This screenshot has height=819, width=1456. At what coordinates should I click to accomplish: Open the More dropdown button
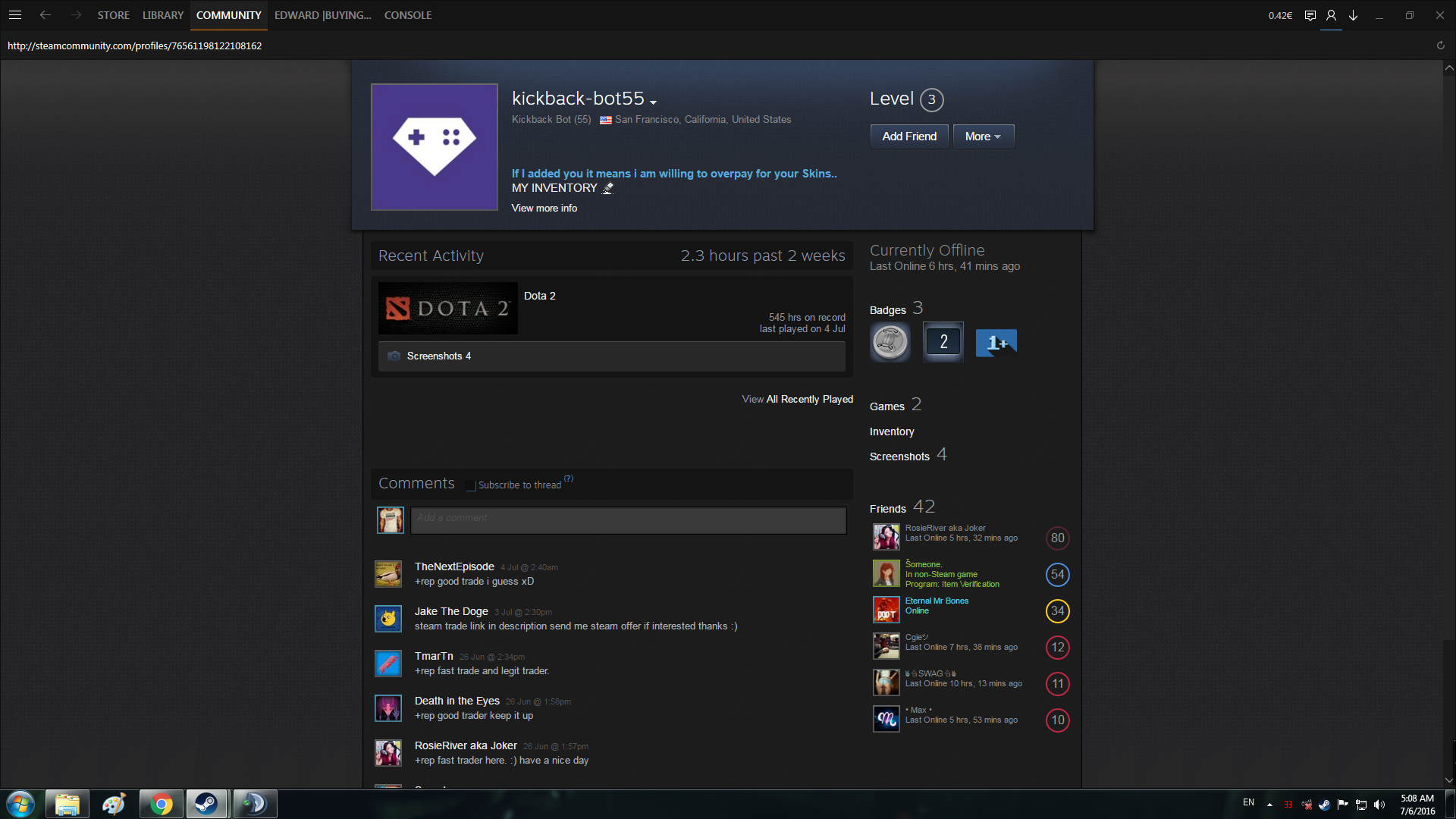coord(983,136)
